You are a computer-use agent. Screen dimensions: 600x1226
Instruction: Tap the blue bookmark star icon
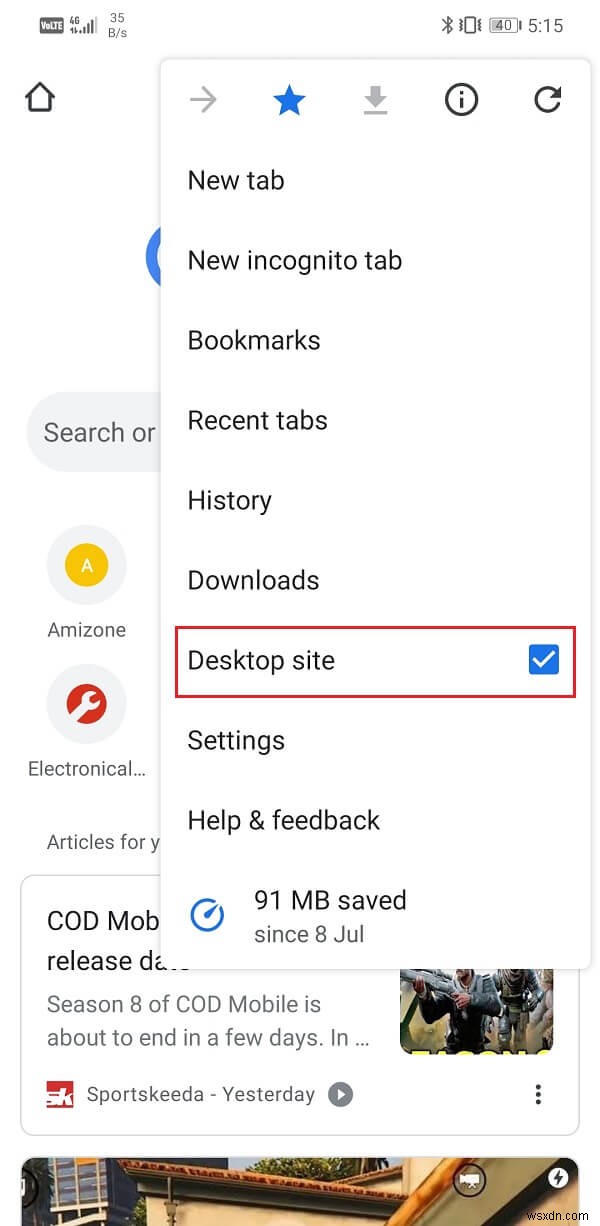click(289, 99)
